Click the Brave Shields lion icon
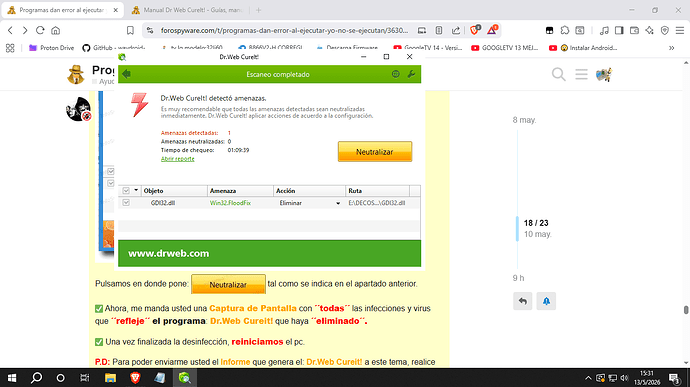Image resolution: width=690 pixels, height=387 pixels. 475,30
